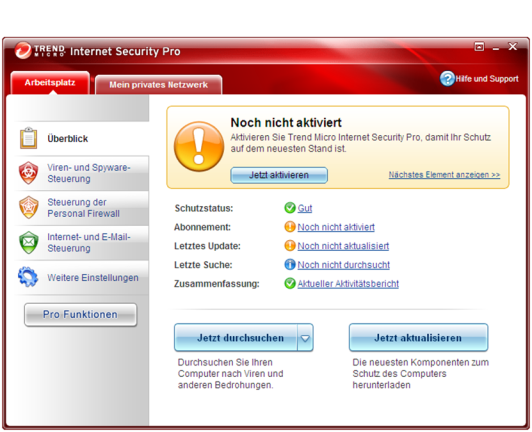Open the Überblick clipboard icon
Viewport: 532px width, 432px height.
[x=28, y=138]
